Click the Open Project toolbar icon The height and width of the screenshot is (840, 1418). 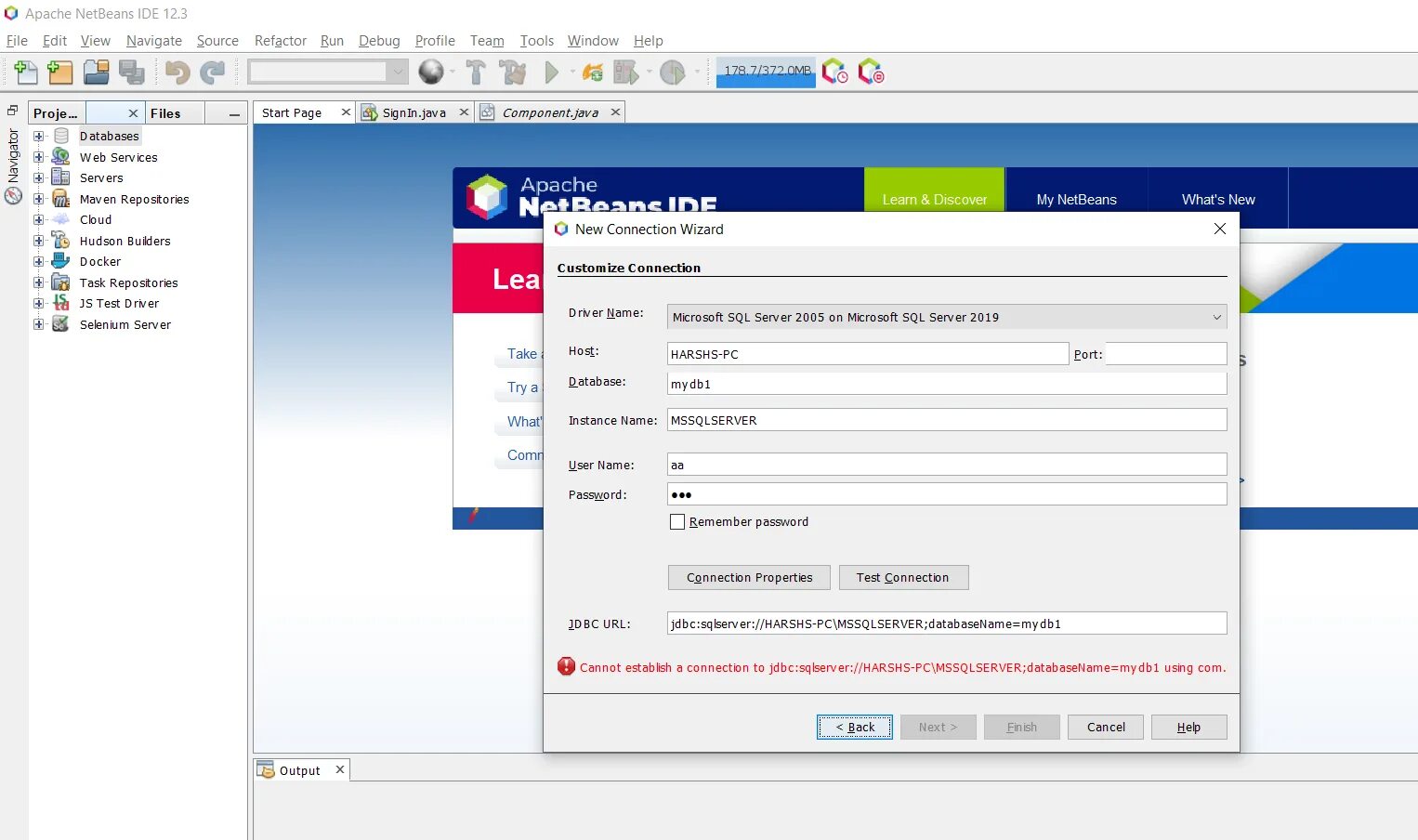point(97,72)
